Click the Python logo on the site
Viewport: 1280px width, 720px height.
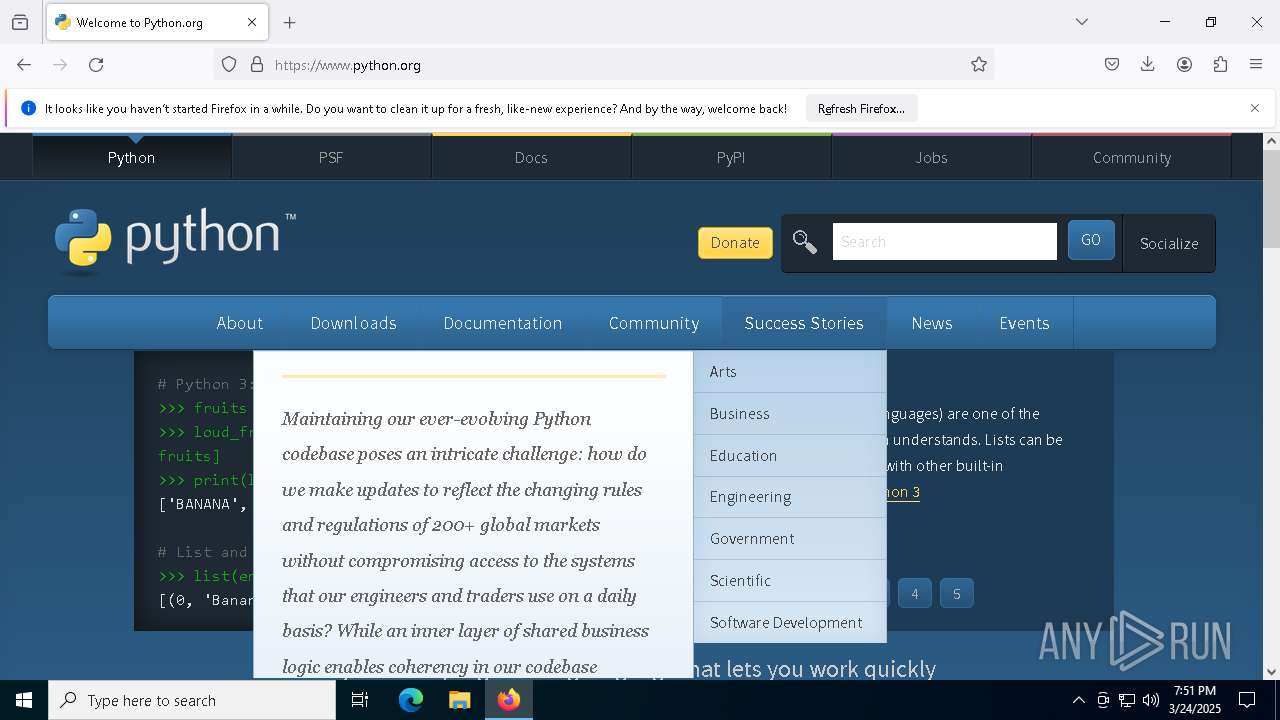click(x=176, y=241)
